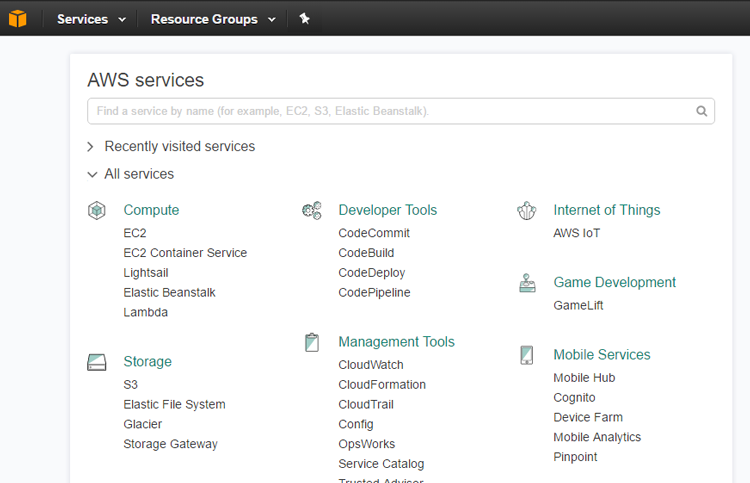
Task: Focus the find a service search field
Action: click(x=390, y=111)
